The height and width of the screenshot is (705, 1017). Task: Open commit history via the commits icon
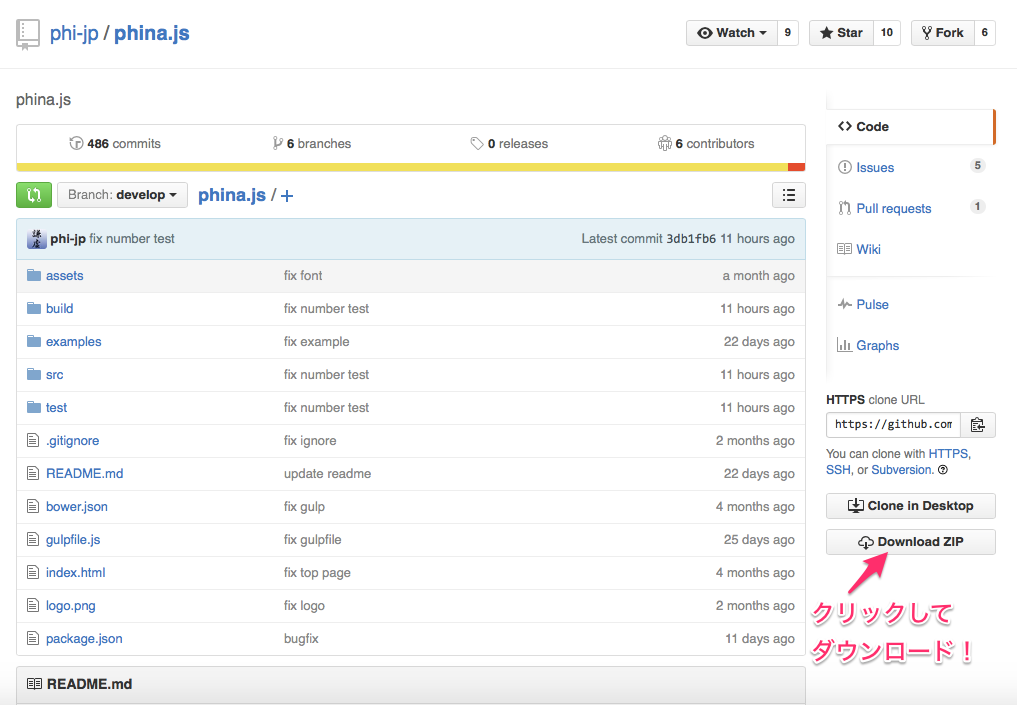coord(78,143)
